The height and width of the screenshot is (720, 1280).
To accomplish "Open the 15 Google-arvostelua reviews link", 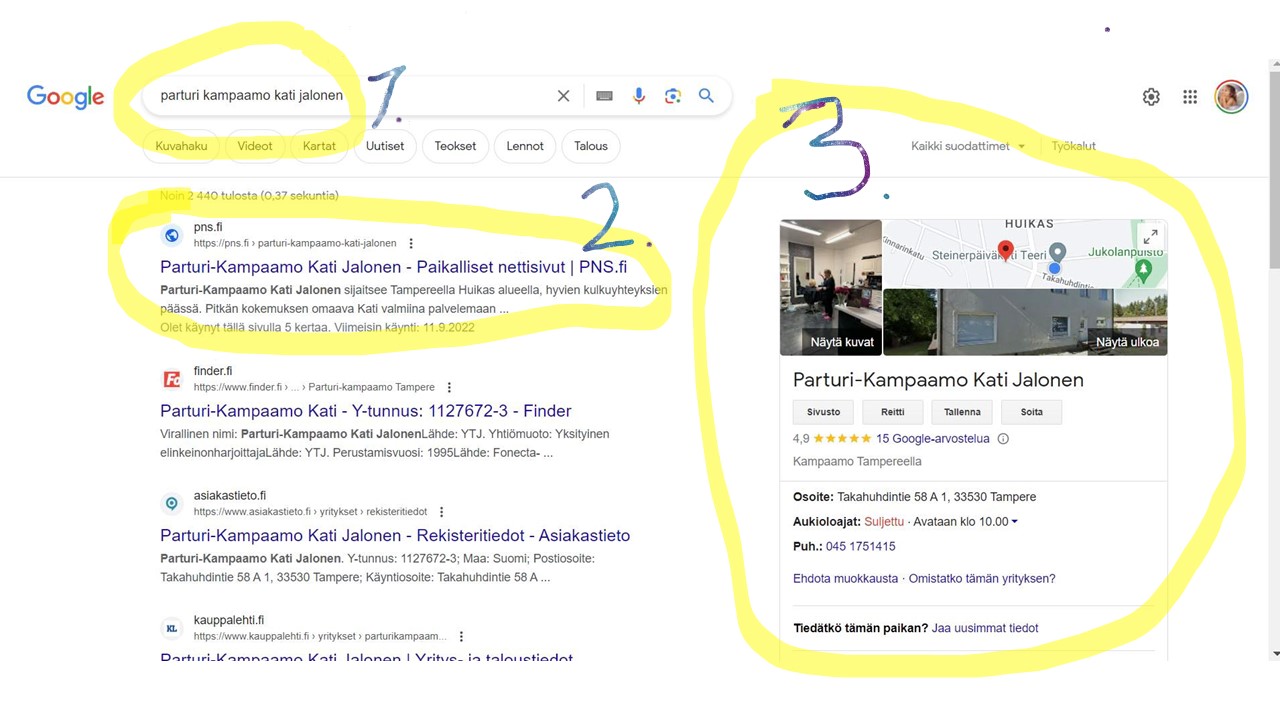I will tap(932, 439).
